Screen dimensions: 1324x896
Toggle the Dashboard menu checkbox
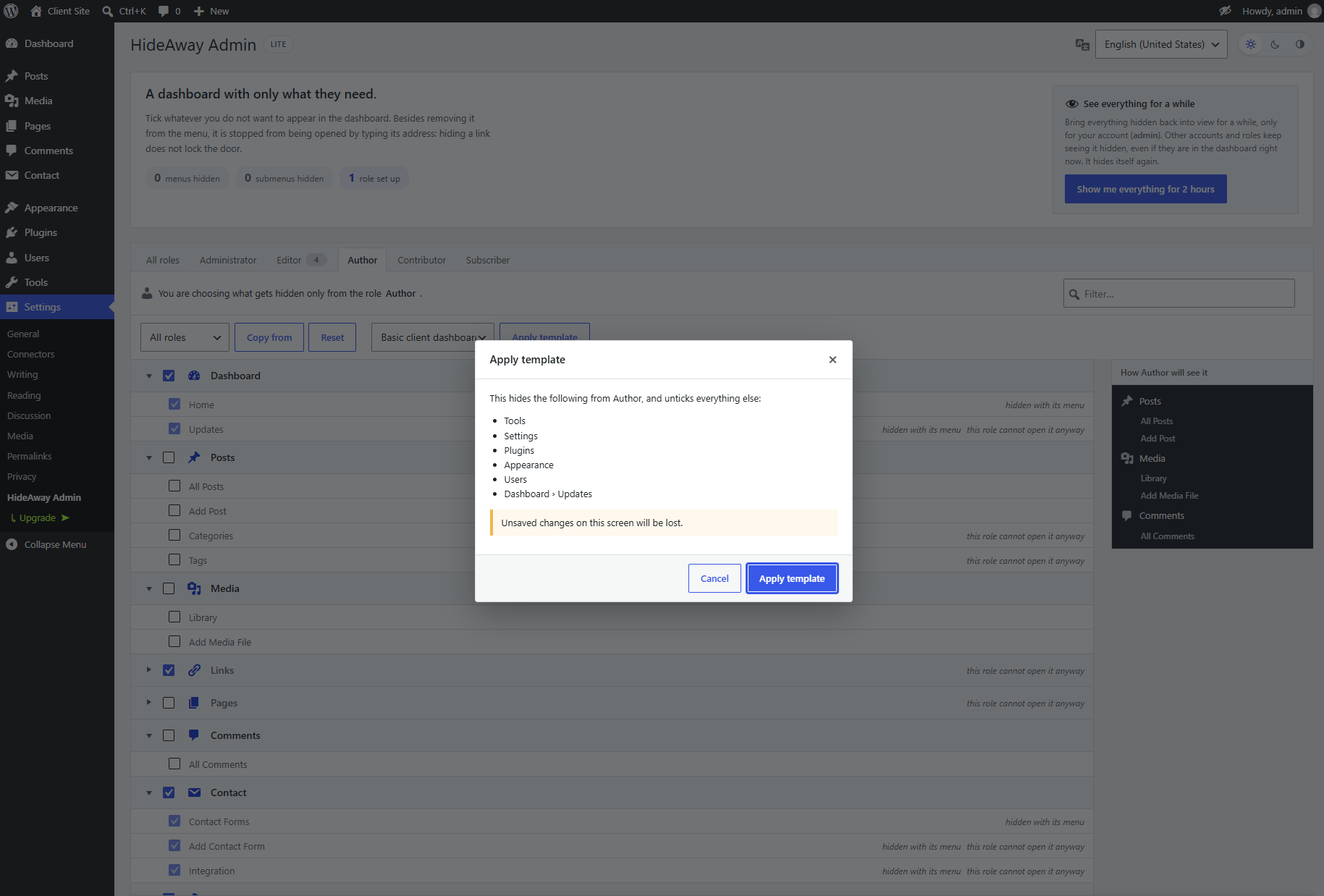(169, 376)
